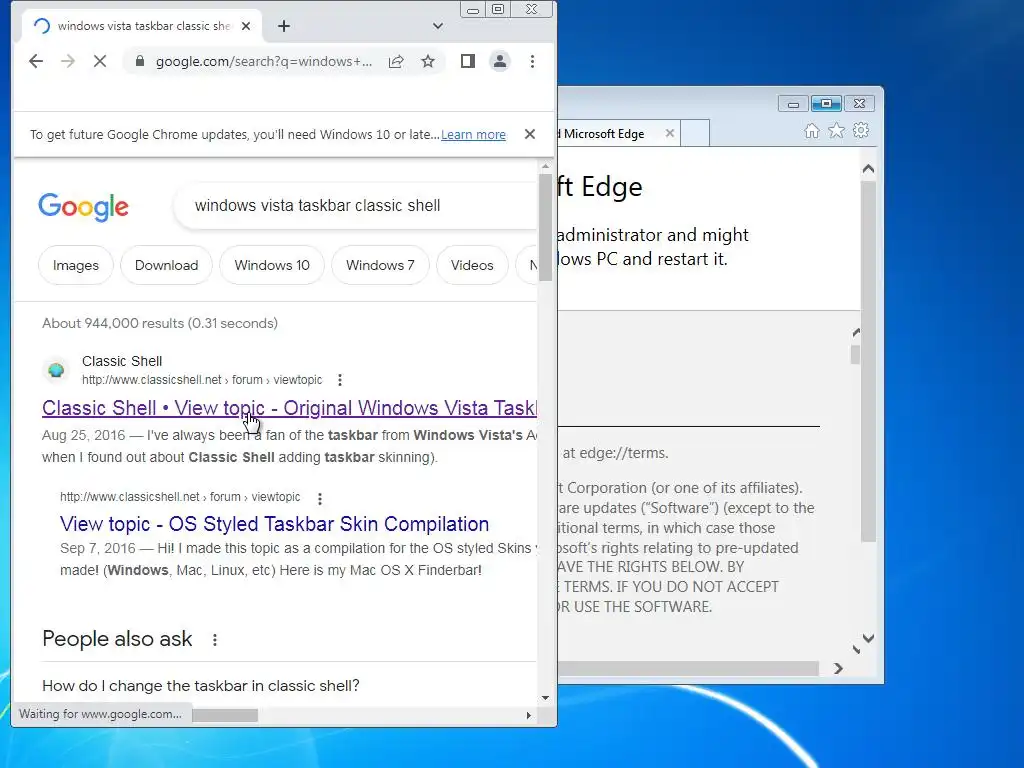Click the Classic Shell site favicon
The image size is (1024, 768).
pyautogui.click(x=56, y=370)
